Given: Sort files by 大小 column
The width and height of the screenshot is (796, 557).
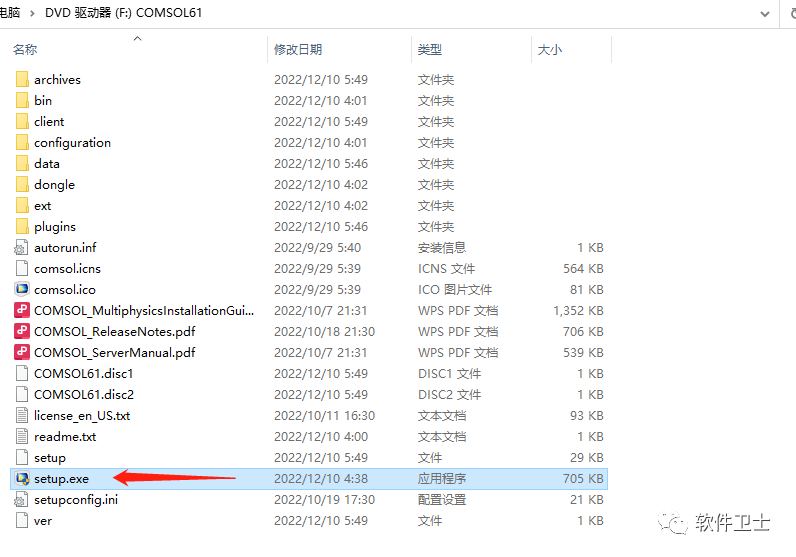Looking at the screenshot, I should coord(550,49).
